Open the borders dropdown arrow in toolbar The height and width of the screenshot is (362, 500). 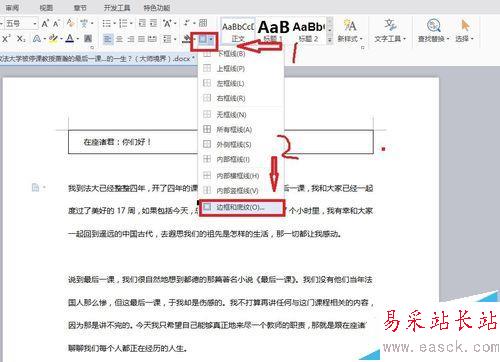pyautogui.click(x=212, y=40)
